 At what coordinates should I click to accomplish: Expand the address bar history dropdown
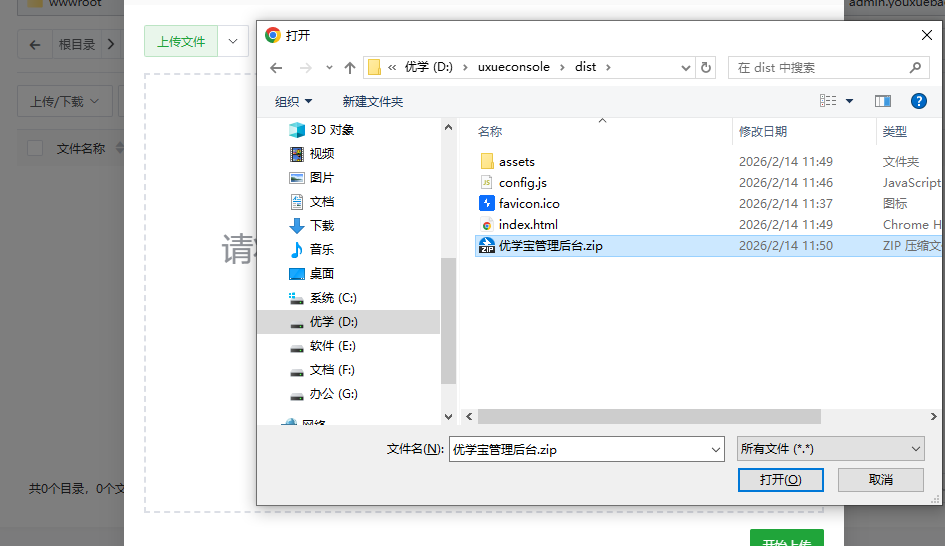(x=685, y=67)
